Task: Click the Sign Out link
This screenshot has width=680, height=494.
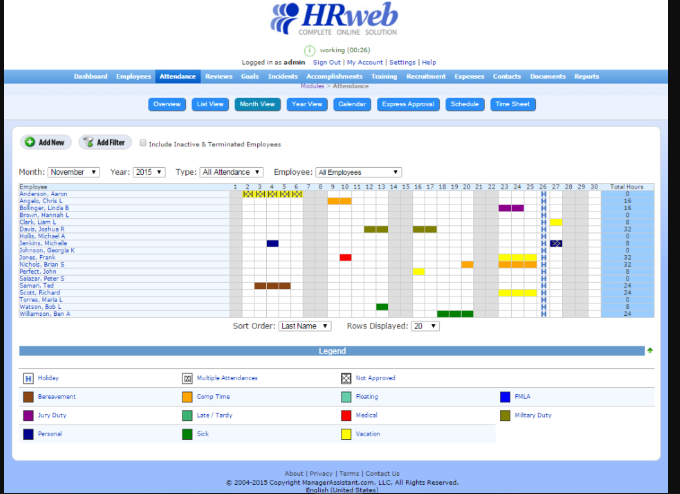Action: pos(327,62)
